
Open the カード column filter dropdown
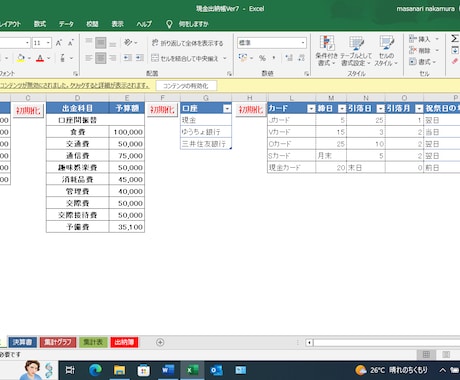tap(311, 109)
